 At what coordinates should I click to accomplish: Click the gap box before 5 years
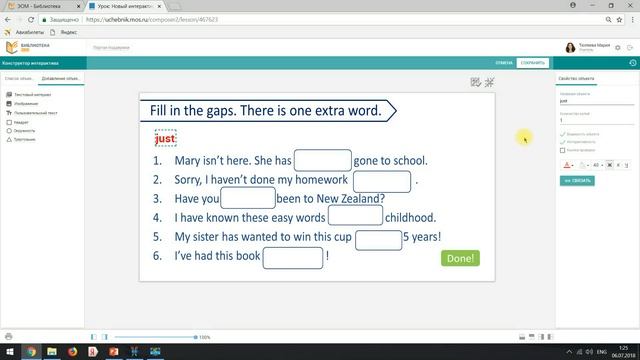(378, 240)
